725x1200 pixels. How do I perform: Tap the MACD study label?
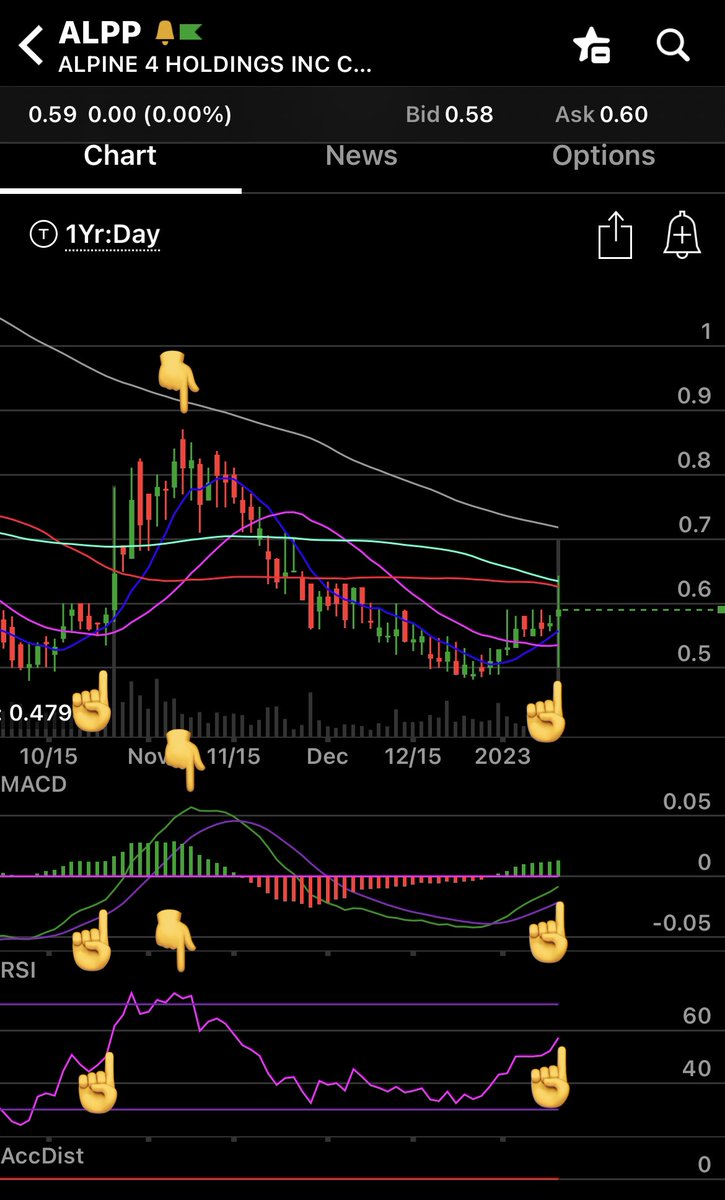(34, 785)
